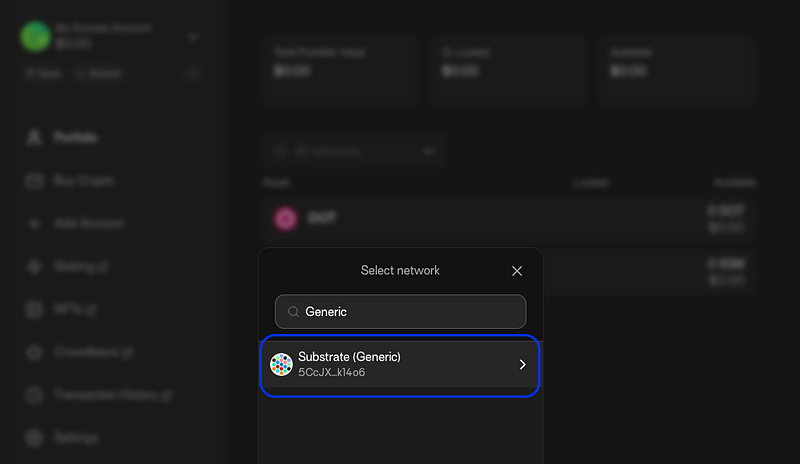Expand the account switcher chevron in the sidebar

pyautogui.click(x=193, y=37)
